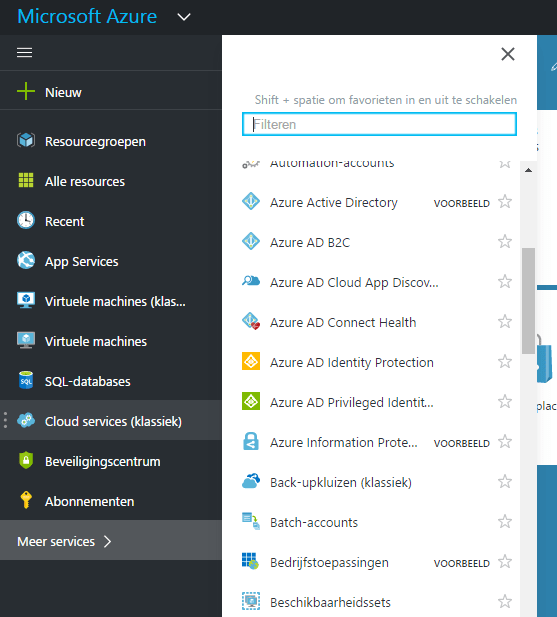Click the Virtuele machines (klas... monitor icon
Viewport: 557px width, 617px height.
point(26,300)
